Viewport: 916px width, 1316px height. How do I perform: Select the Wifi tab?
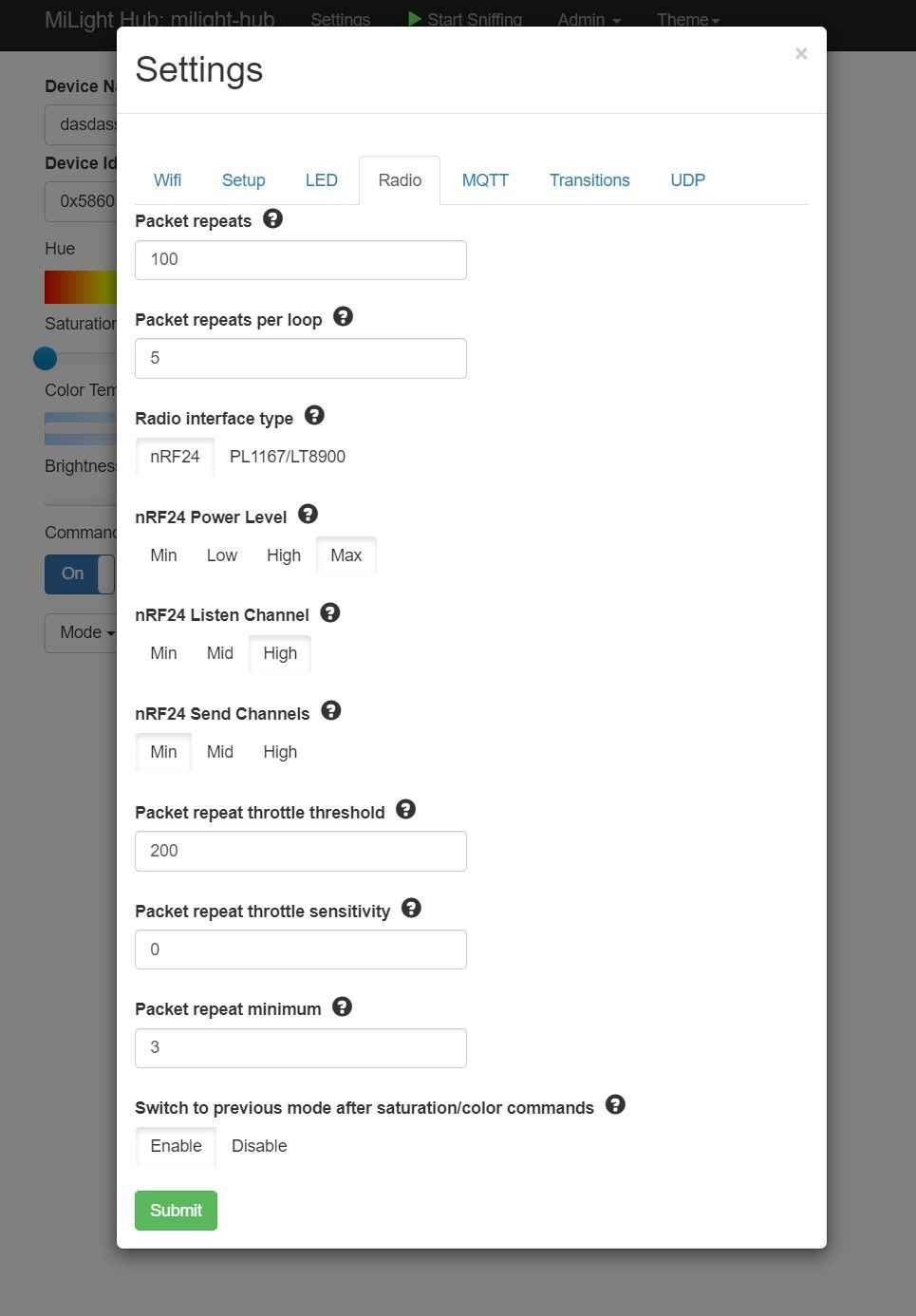pyautogui.click(x=167, y=180)
